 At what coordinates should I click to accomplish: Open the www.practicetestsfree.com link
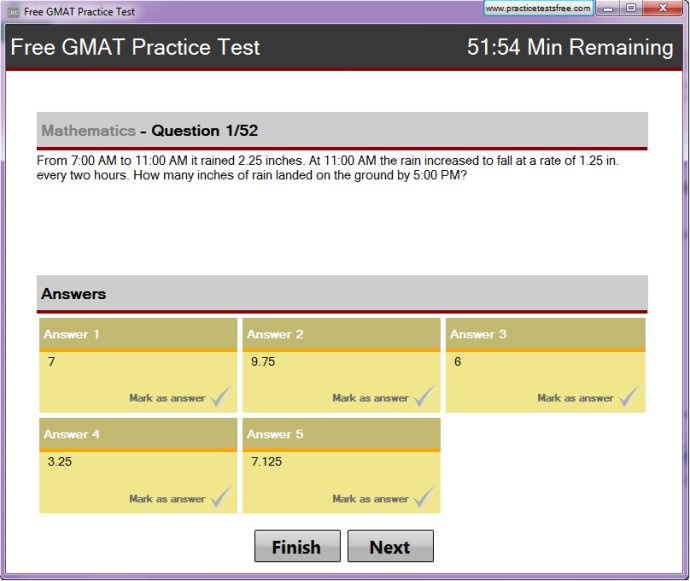538,8
